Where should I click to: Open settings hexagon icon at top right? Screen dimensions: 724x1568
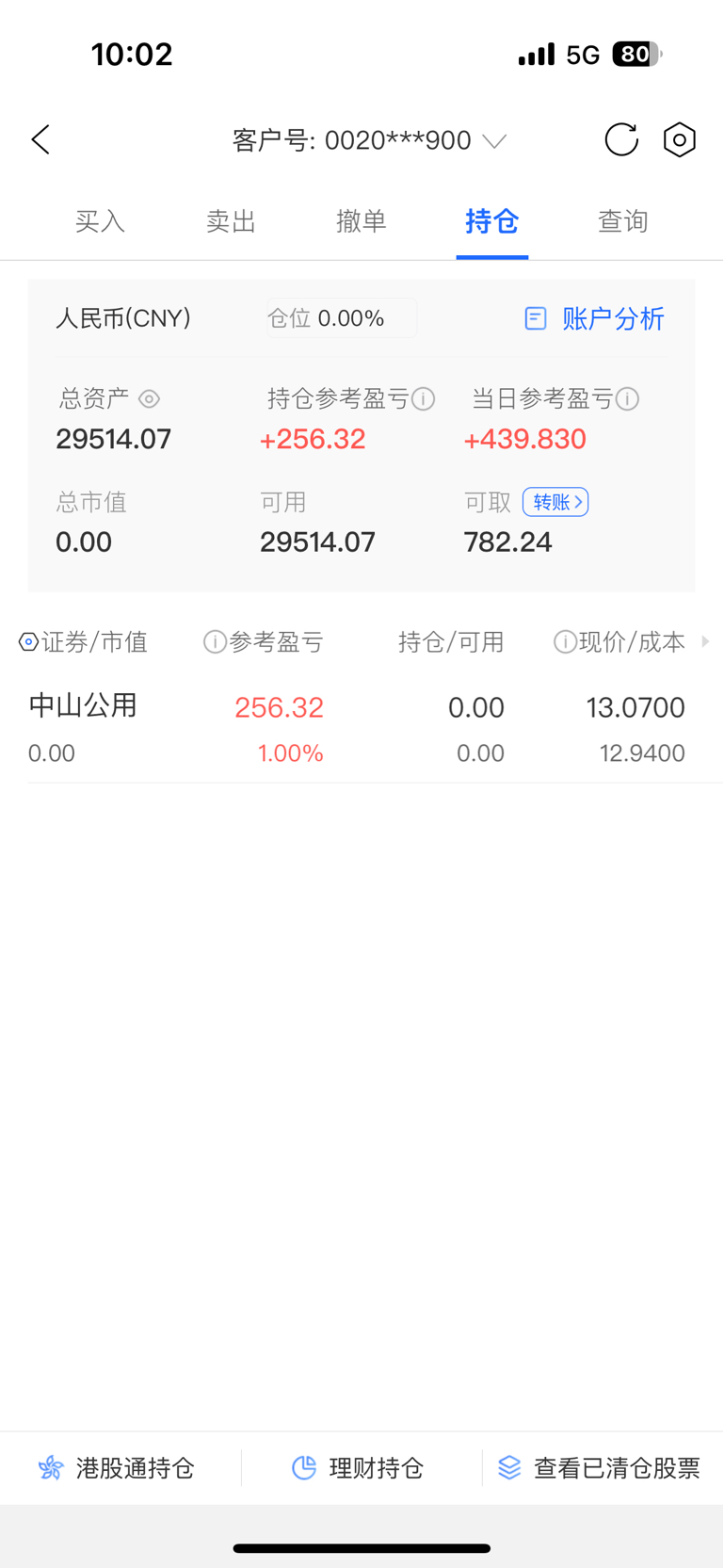(679, 140)
